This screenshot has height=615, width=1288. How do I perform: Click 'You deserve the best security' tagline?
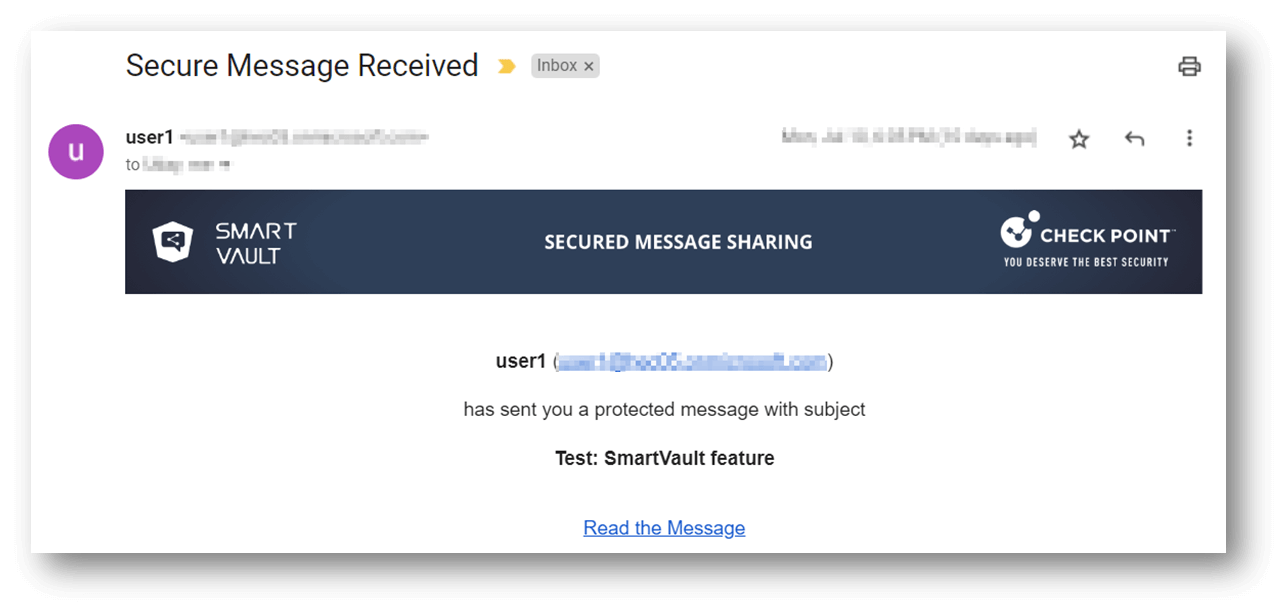click(x=1086, y=262)
